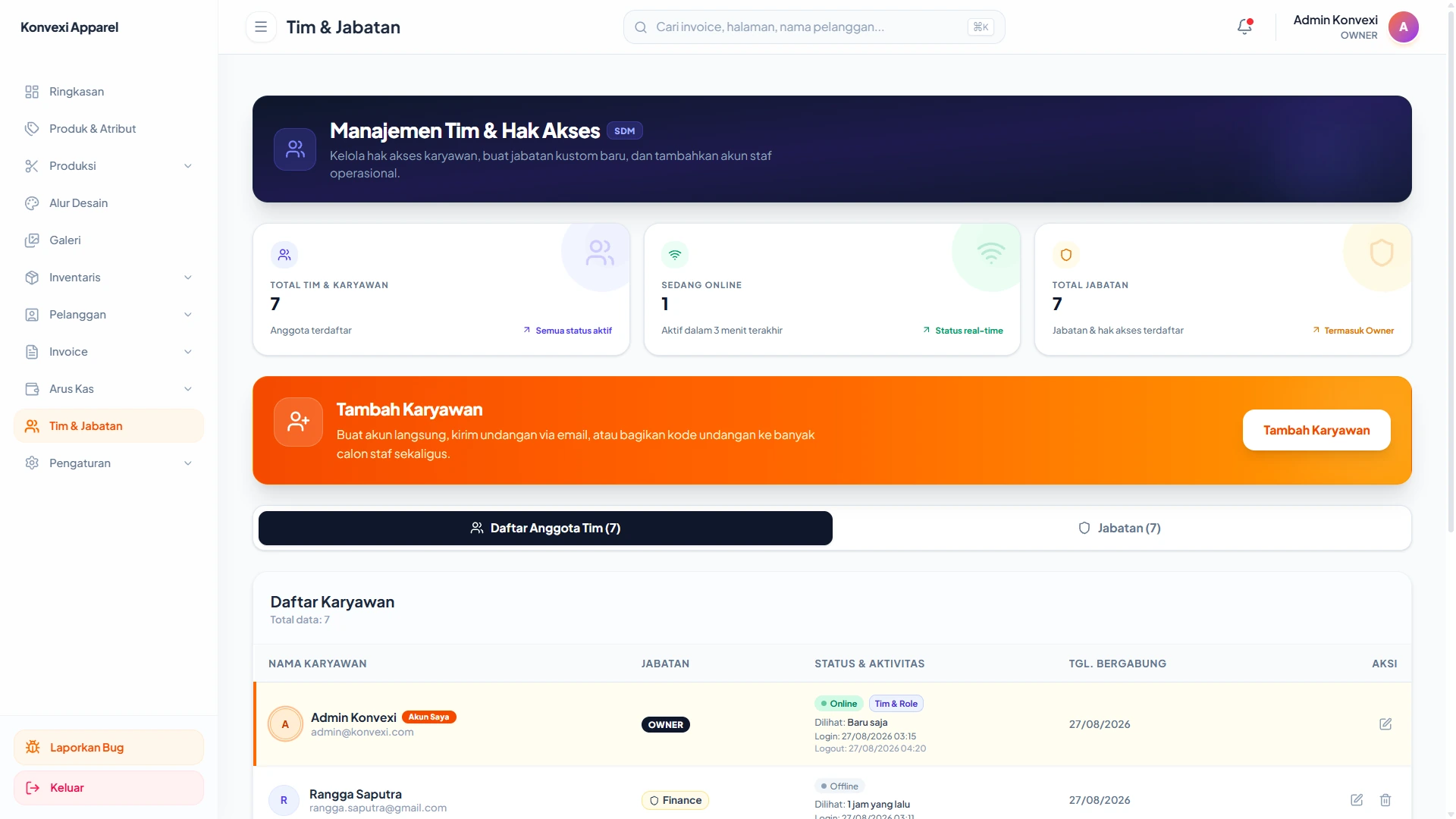Click the OWNER role badge
Screen dimensions: 1456x819
click(665, 724)
